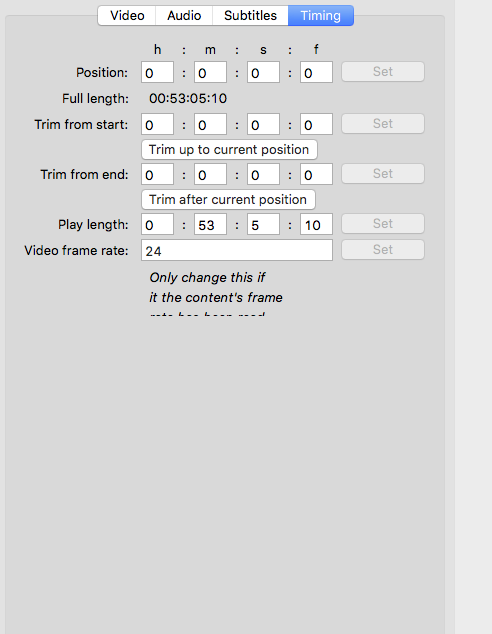
Task: Click Set button for Play length
Action: [383, 224]
